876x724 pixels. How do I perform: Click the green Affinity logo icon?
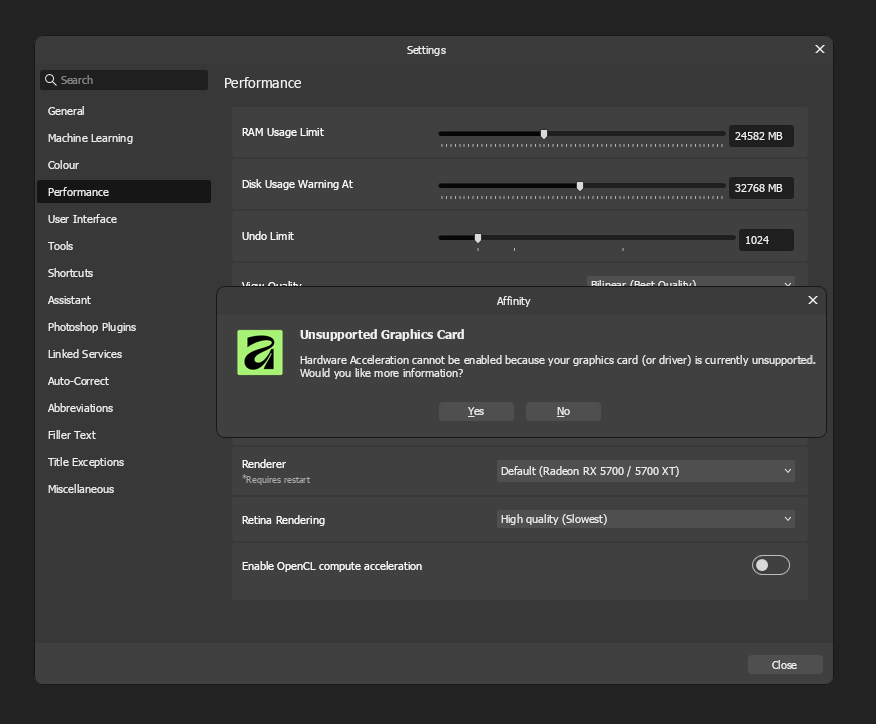pyautogui.click(x=260, y=352)
